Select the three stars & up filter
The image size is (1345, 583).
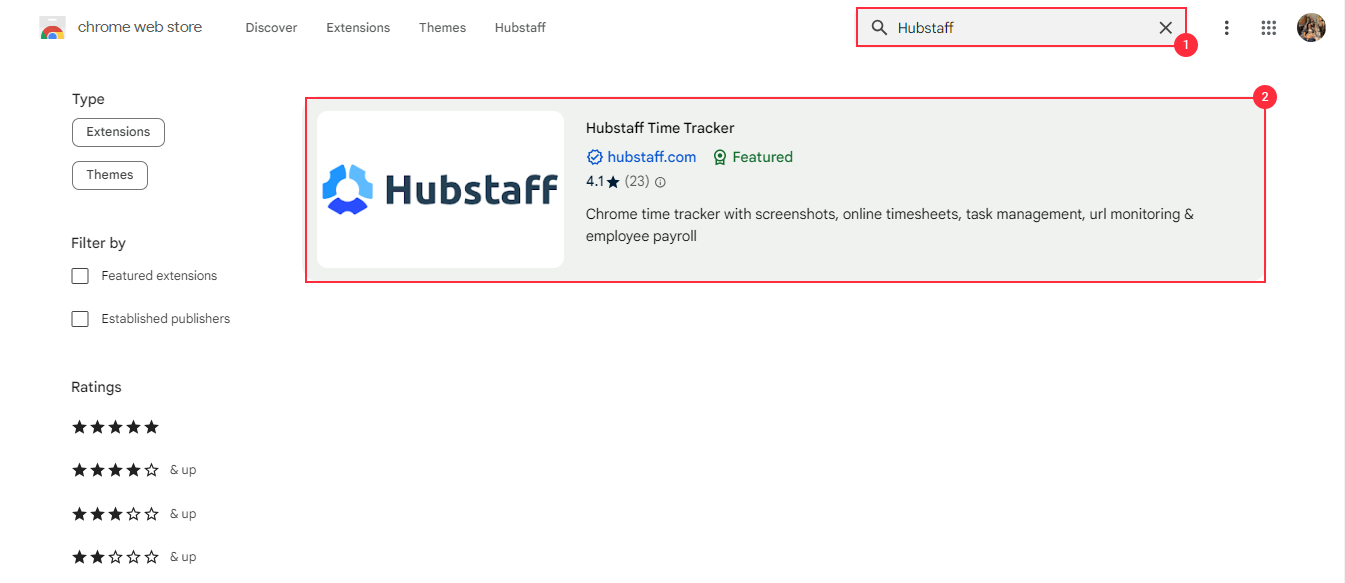click(x=134, y=514)
